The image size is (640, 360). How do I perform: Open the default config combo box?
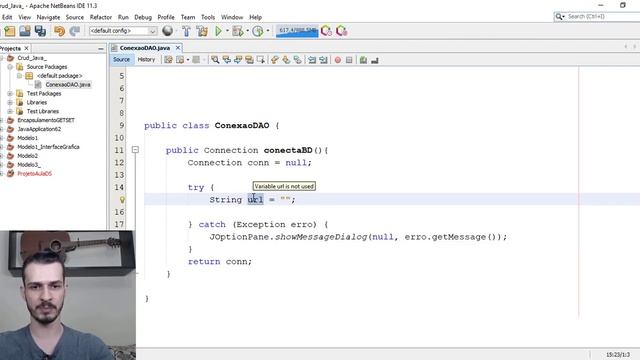pyautogui.click(x=123, y=31)
